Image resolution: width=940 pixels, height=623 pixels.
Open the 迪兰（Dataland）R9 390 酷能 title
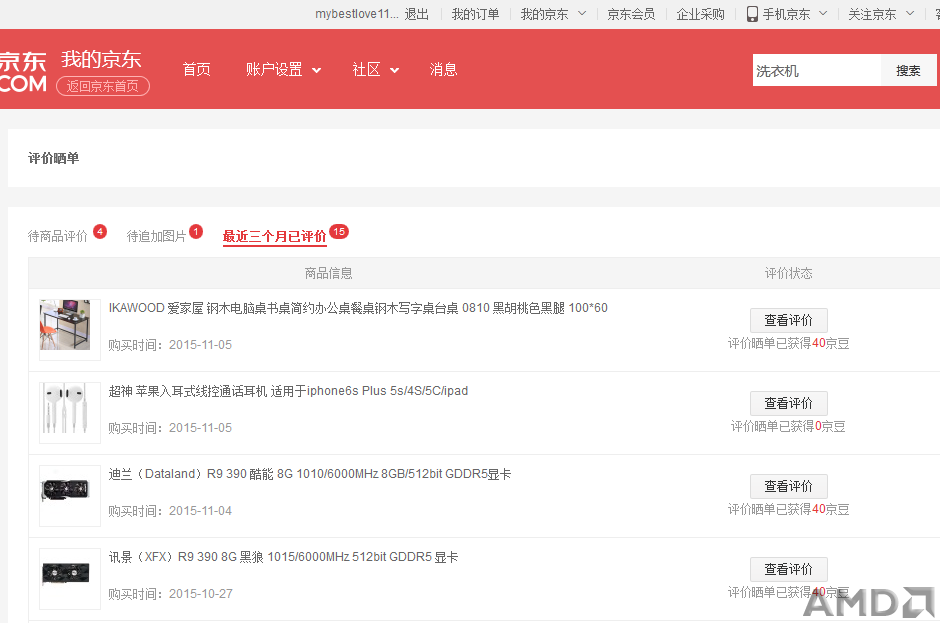click(x=309, y=474)
